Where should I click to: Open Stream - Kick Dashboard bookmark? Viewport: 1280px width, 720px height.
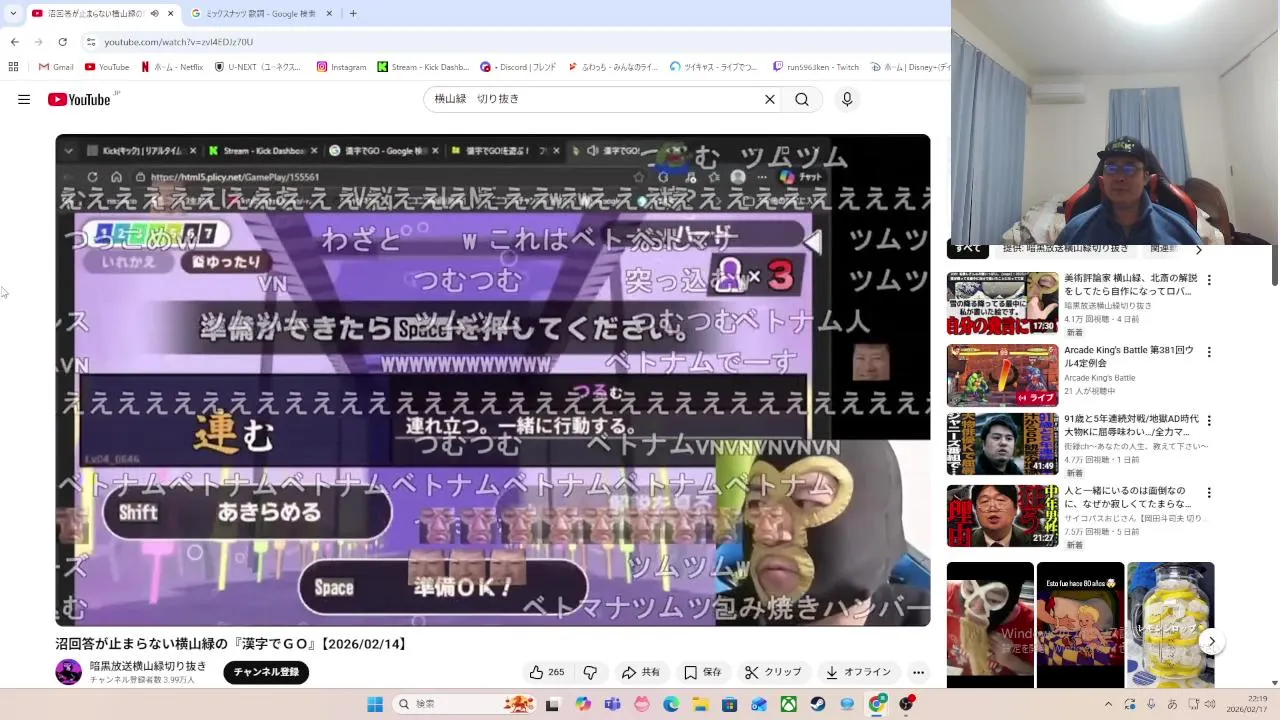pos(423,67)
